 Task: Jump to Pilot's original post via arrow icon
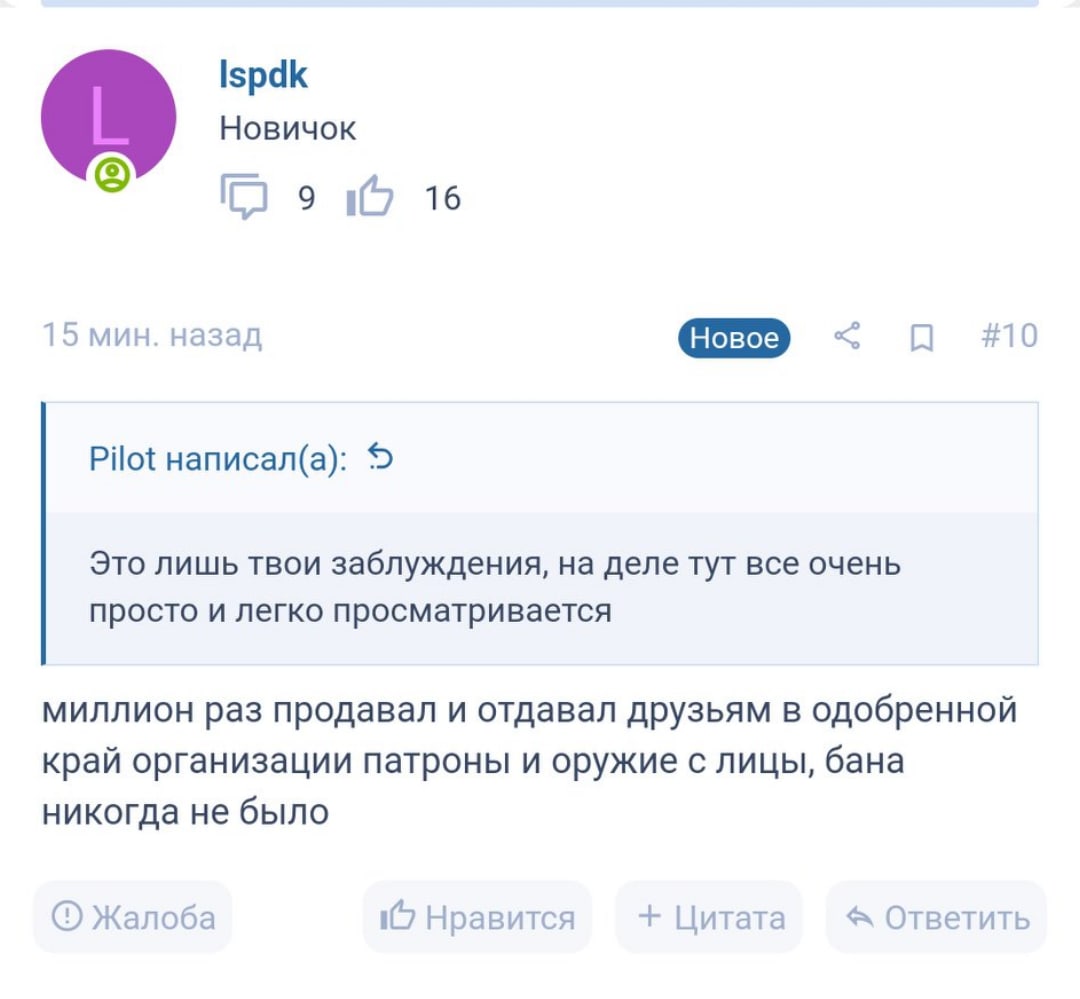381,458
